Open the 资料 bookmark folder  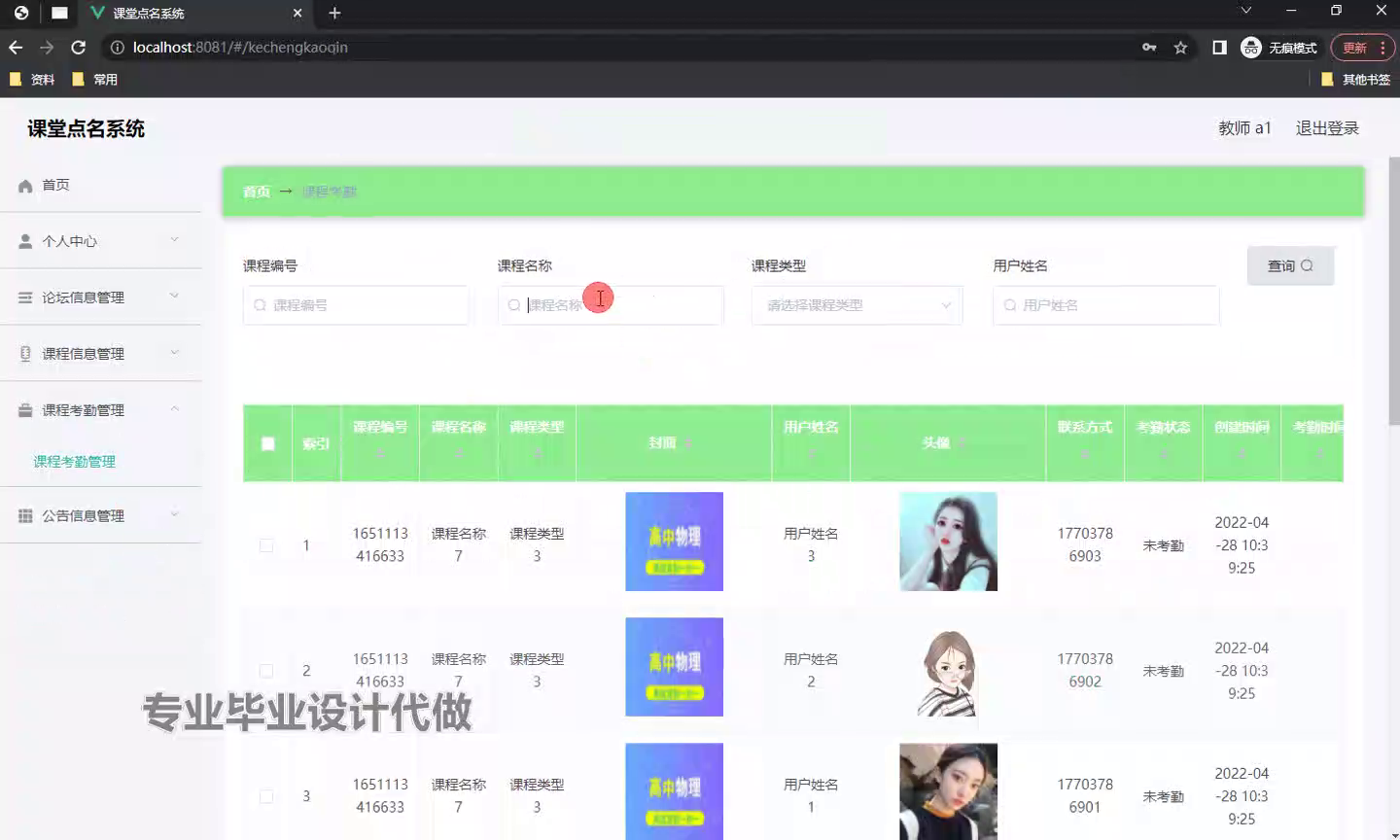click(x=32, y=79)
